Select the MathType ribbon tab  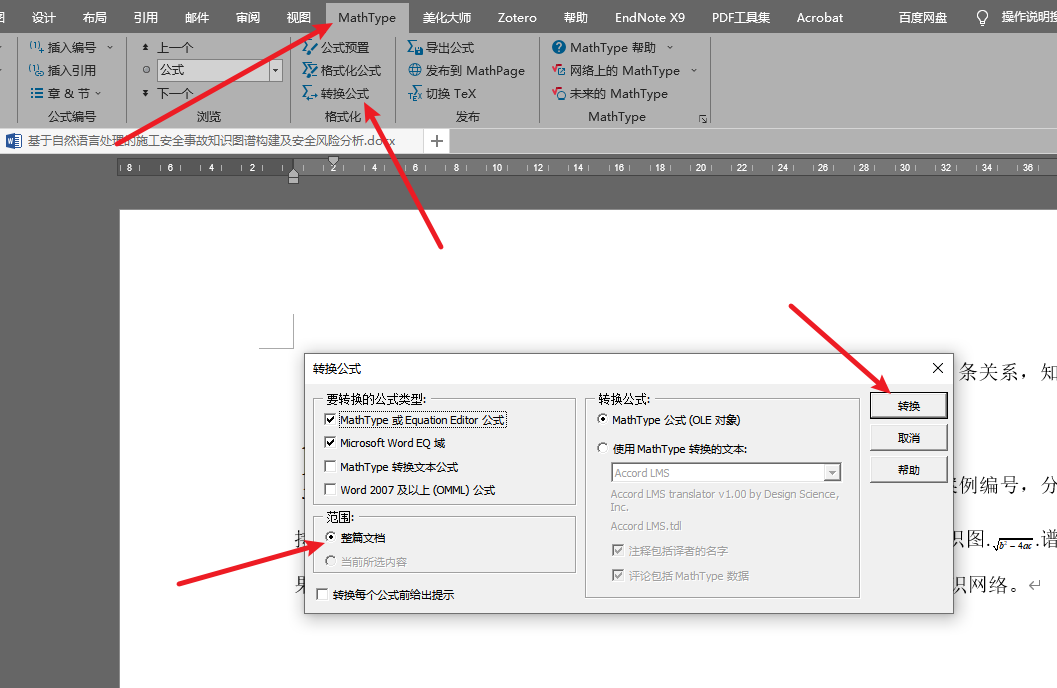tap(367, 18)
